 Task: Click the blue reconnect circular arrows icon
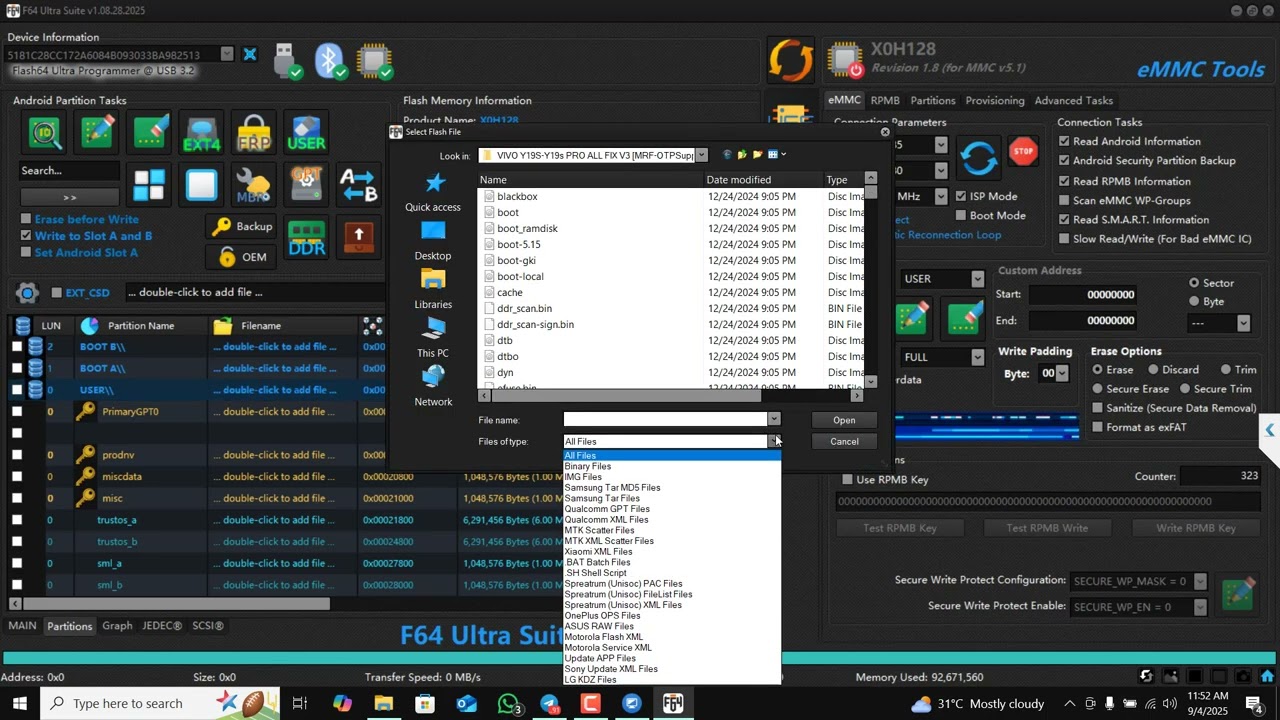click(978, 158)
